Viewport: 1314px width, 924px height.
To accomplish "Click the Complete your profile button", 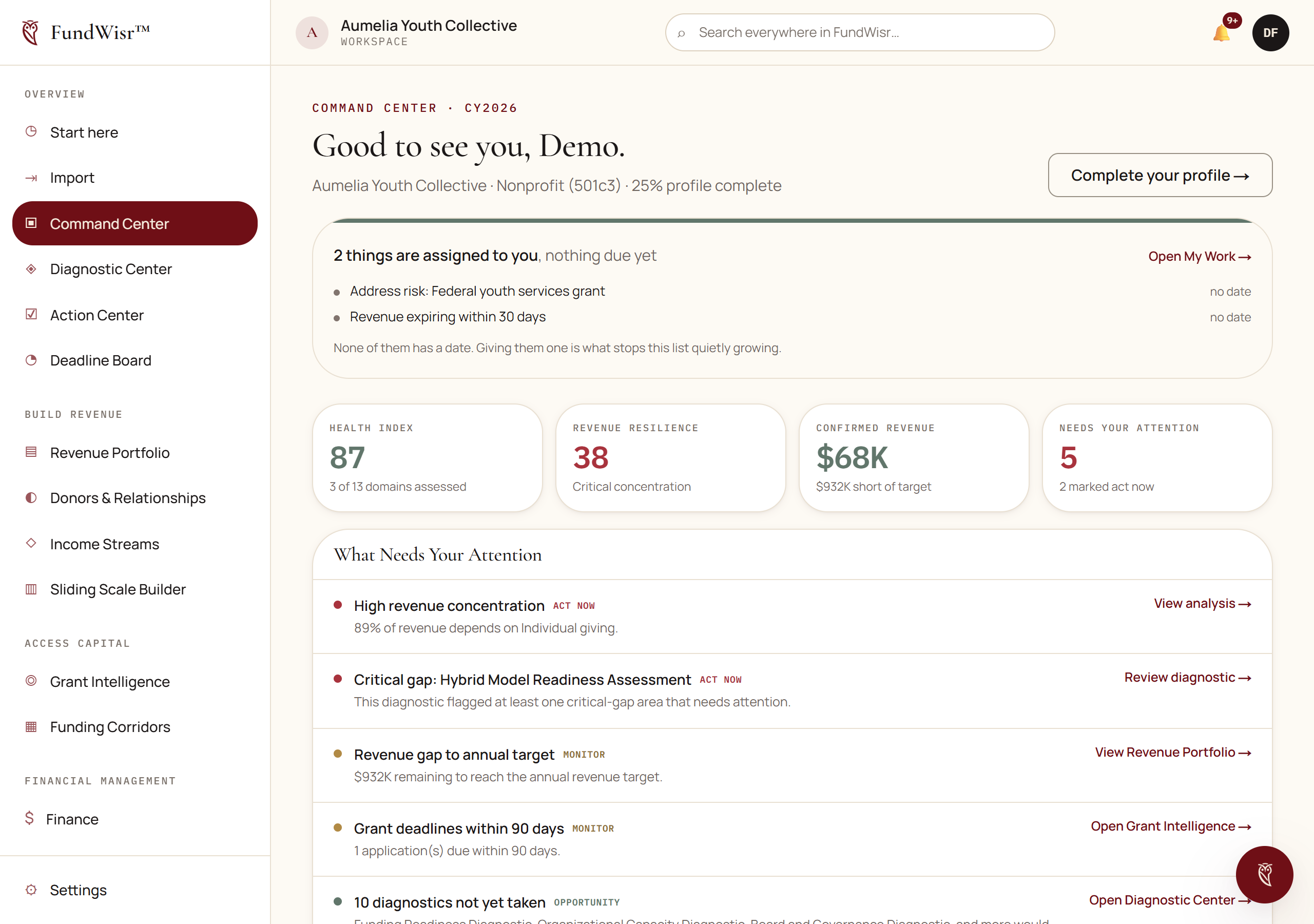I will (1160, 175).
